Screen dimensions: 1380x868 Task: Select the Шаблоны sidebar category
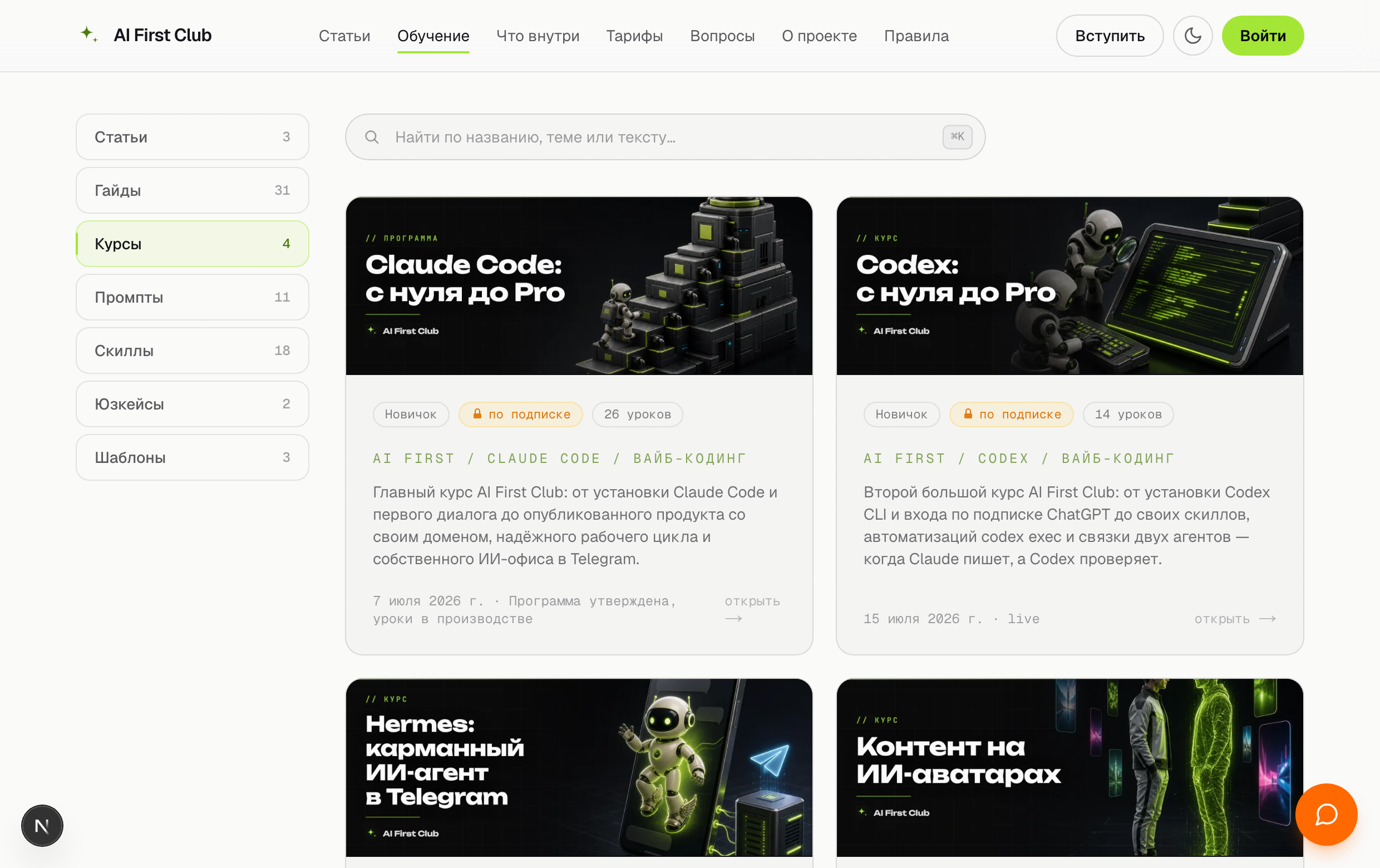193,457
